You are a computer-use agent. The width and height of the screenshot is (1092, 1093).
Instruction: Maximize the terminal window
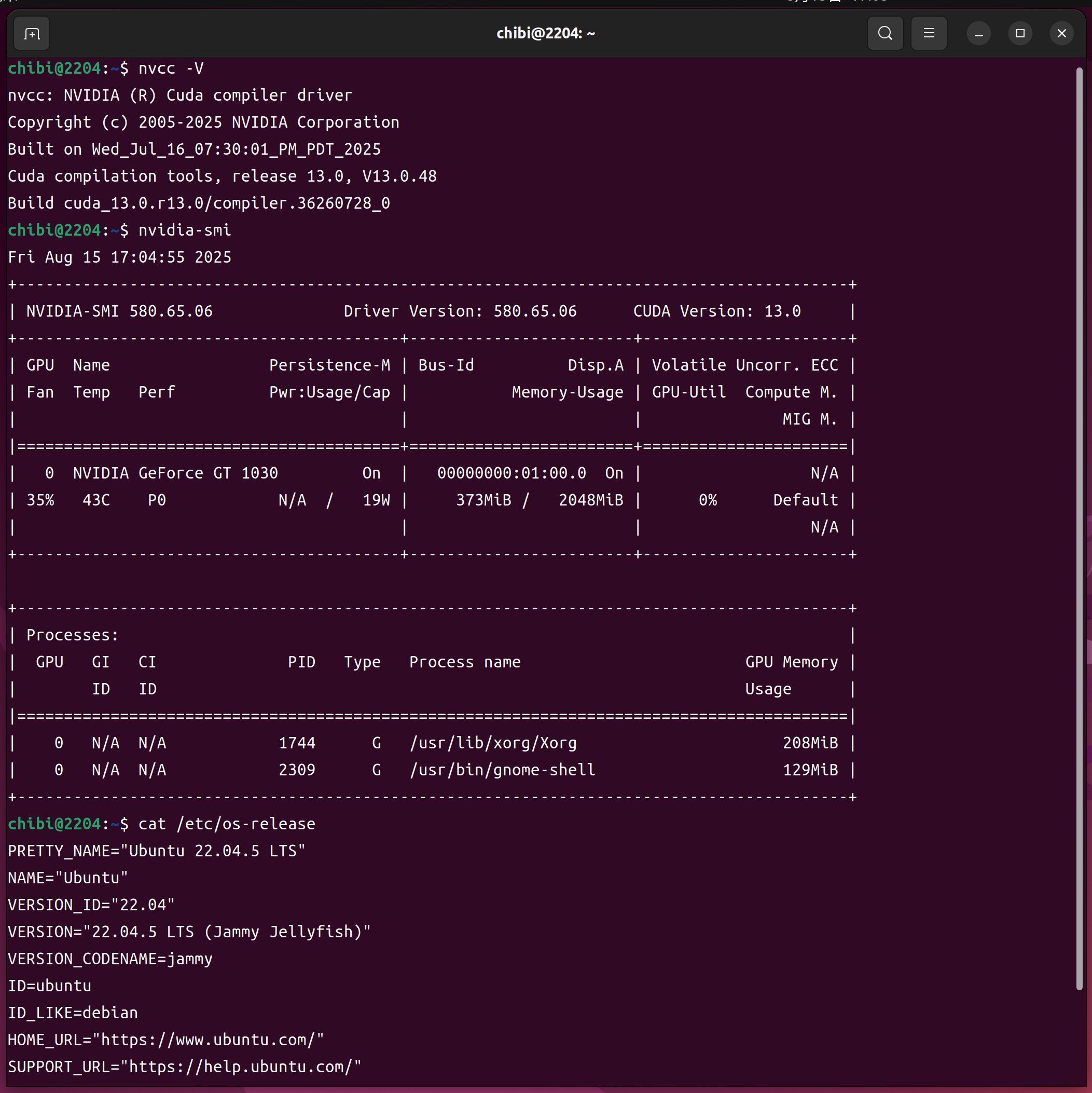pyautogui.click(x=1020, y=33)
